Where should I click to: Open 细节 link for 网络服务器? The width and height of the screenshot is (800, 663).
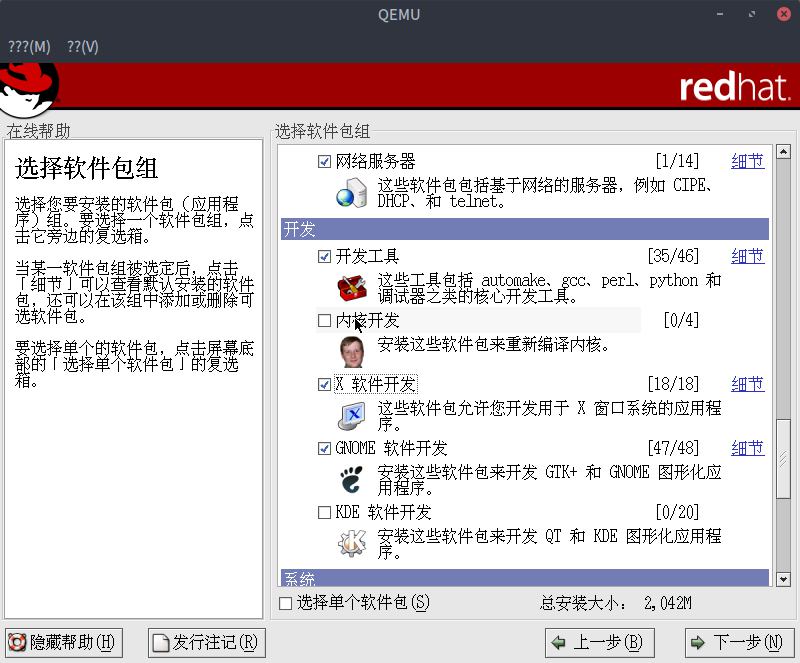tap(747, 161)
